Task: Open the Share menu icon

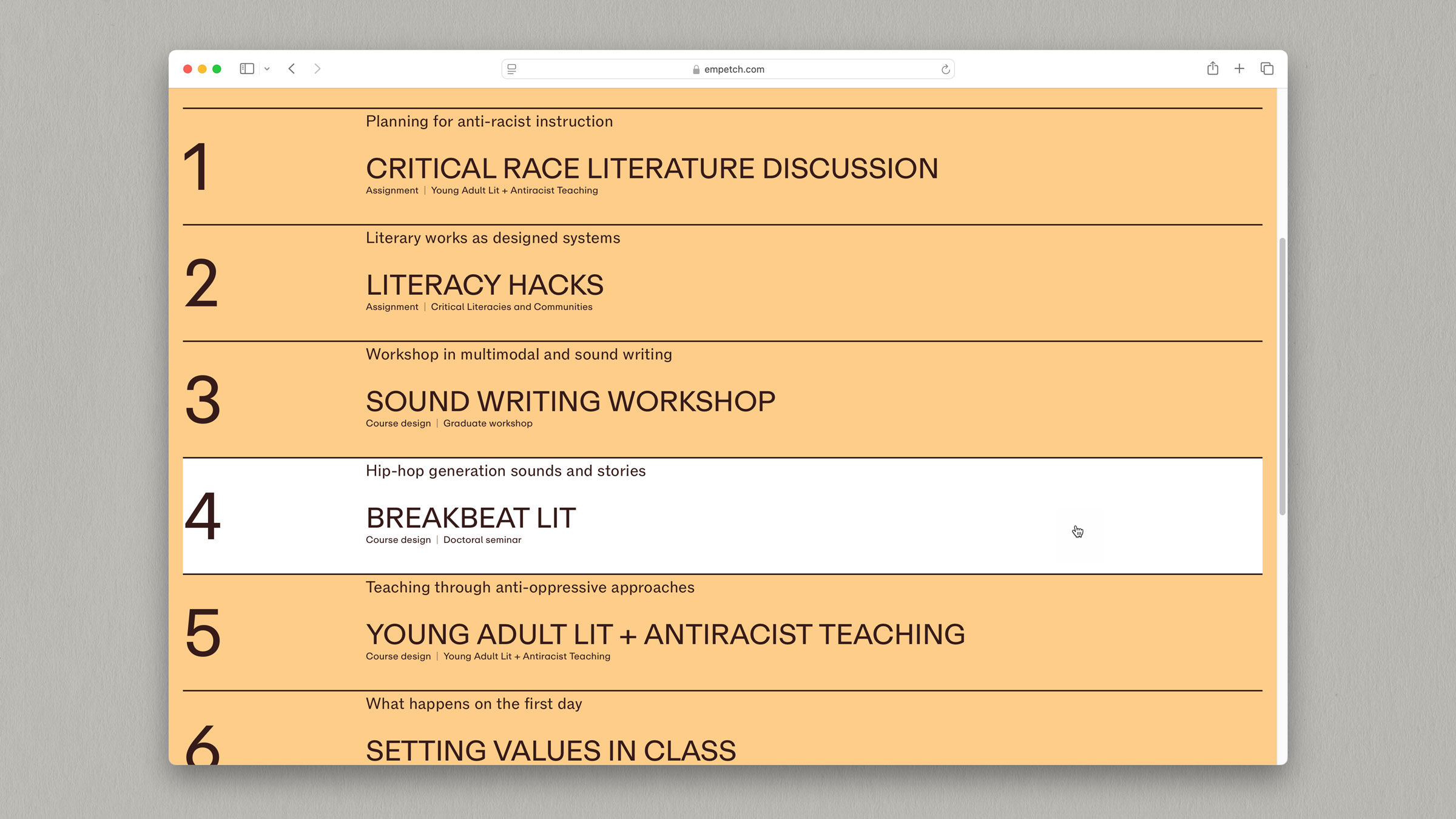Action: [1212, 69]
